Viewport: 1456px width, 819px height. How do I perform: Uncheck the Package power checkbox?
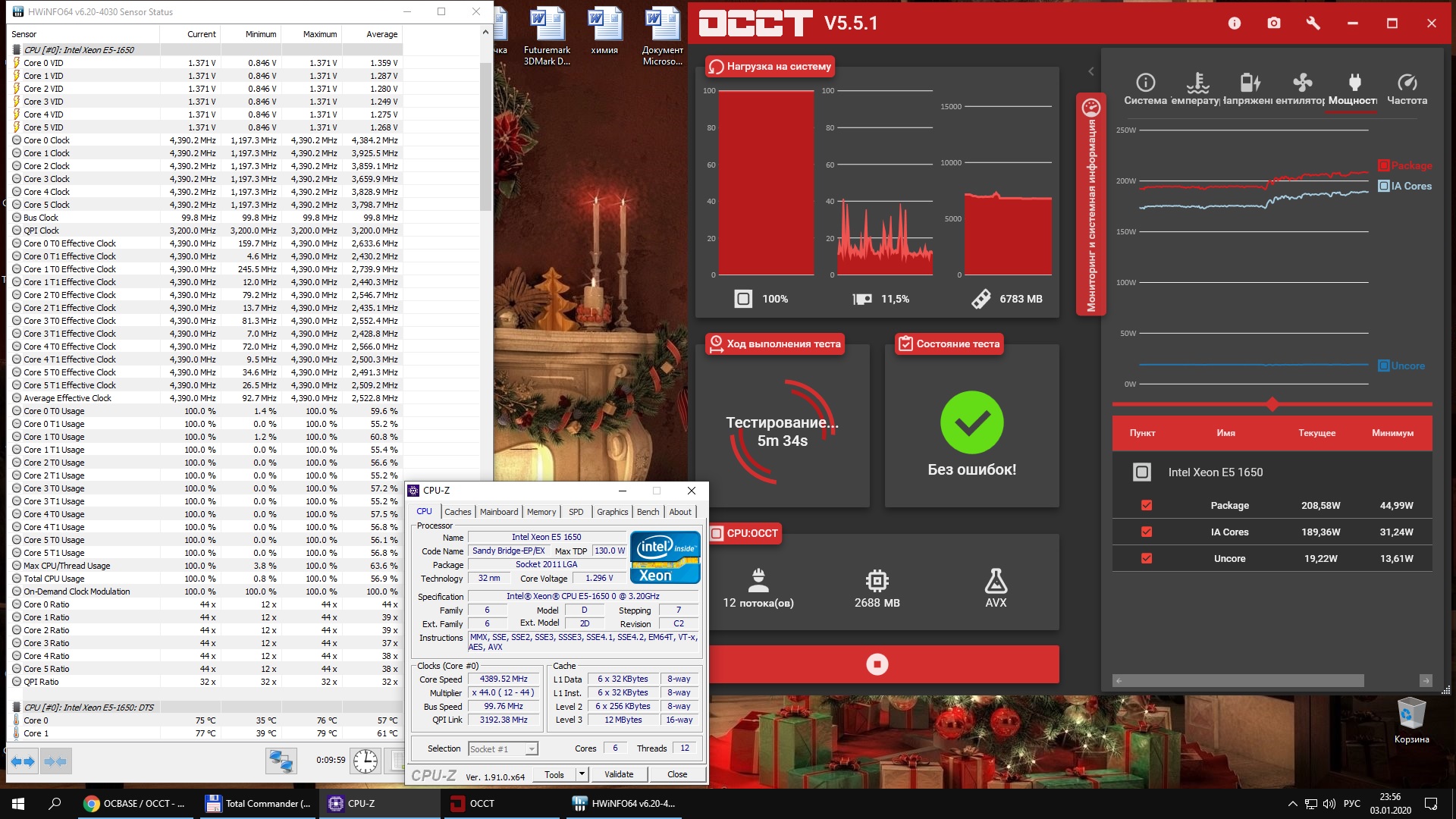tap(1146, 505)
